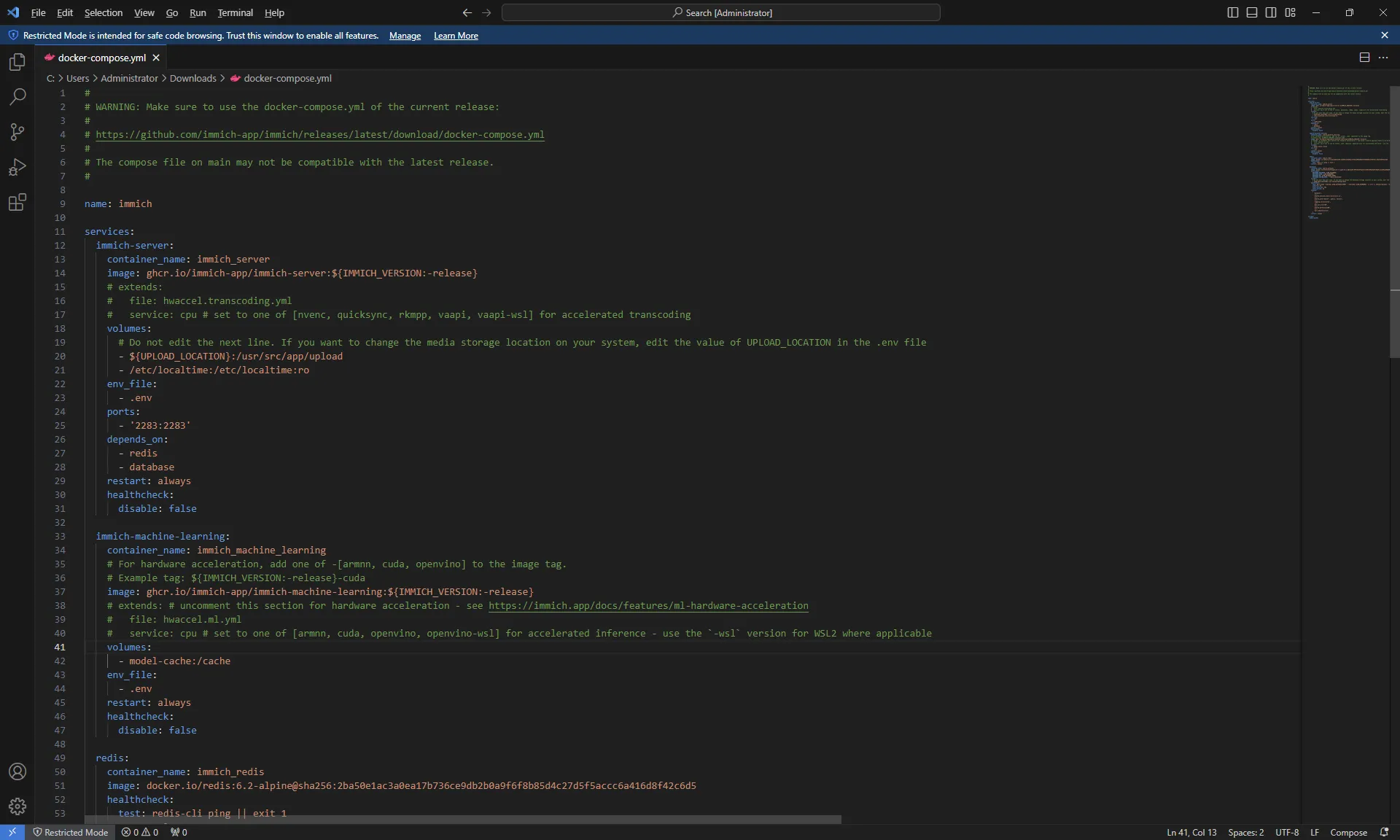Screen dimensions: 1400x840
Task: Open Run and Debug view
Action: [x=17, y=167]
